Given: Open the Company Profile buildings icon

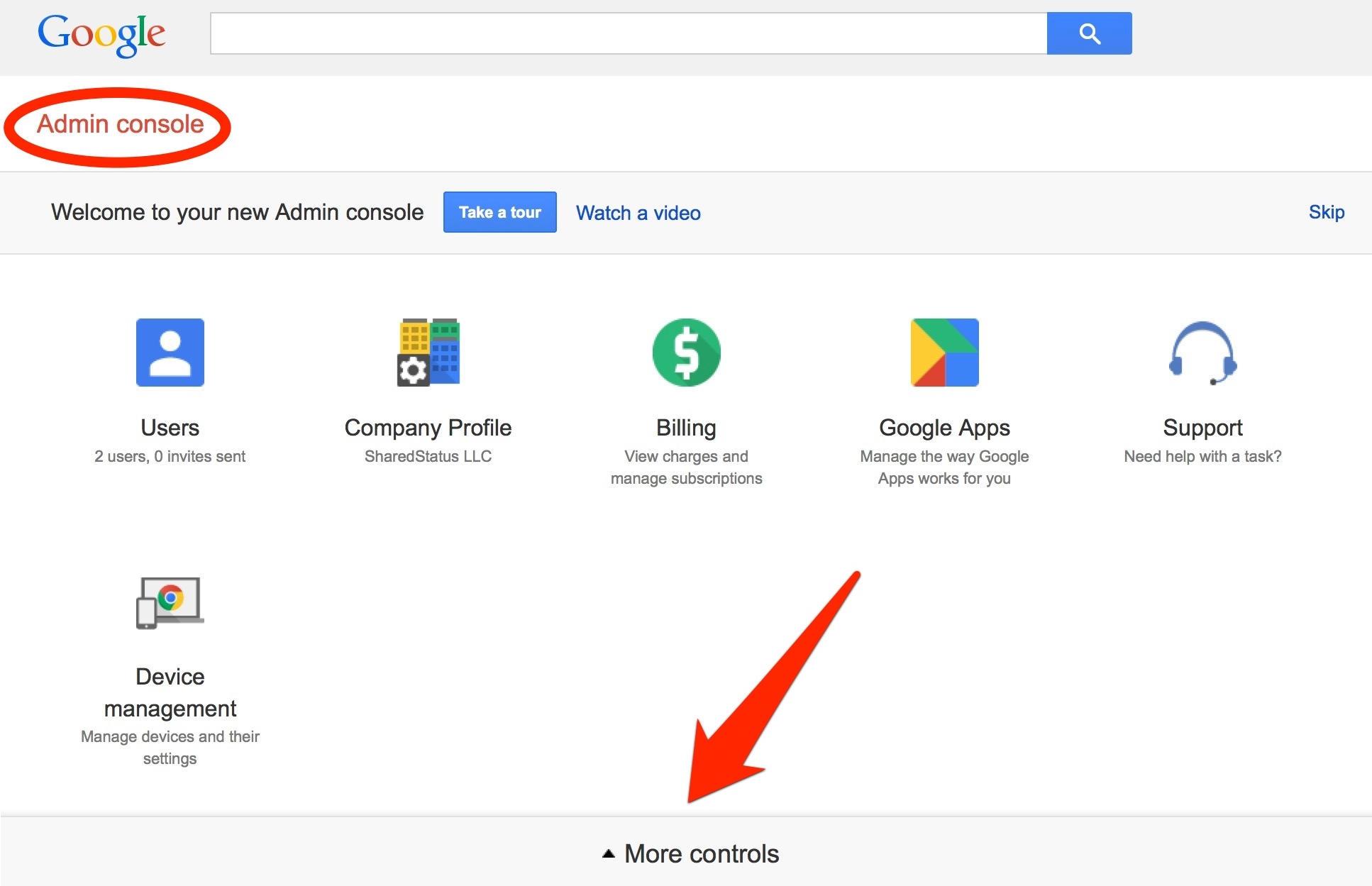Looking at the screenshot, I should [x=428, y=353].
